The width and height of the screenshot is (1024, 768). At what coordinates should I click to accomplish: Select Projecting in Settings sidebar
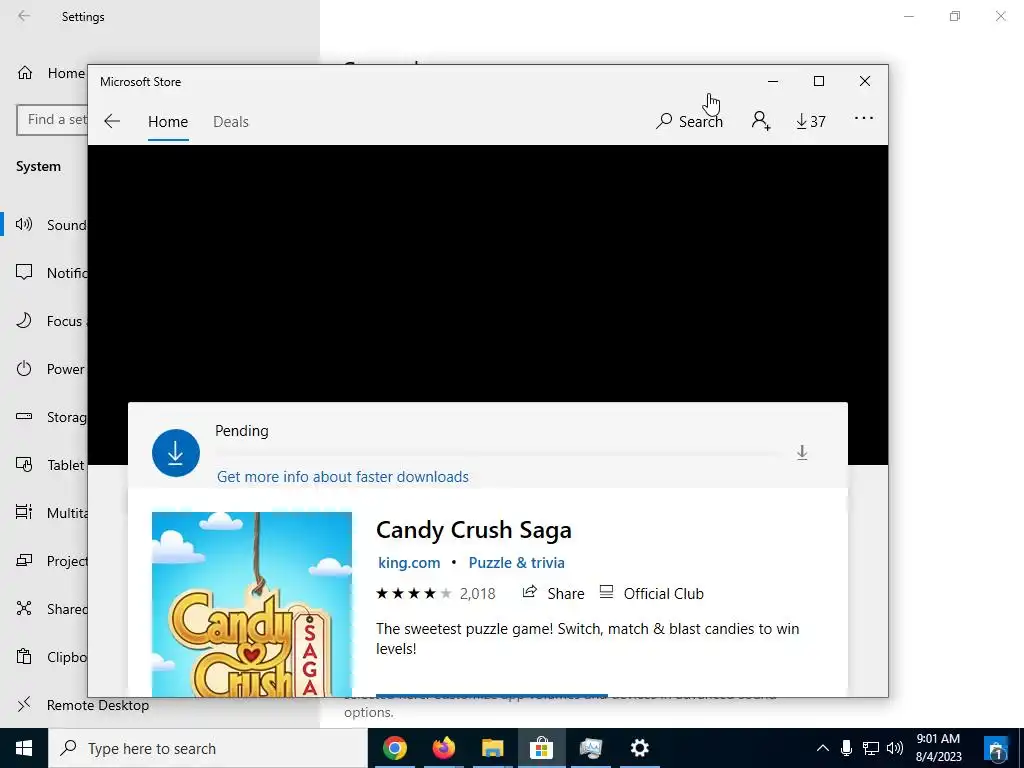(x=45, y=560)
